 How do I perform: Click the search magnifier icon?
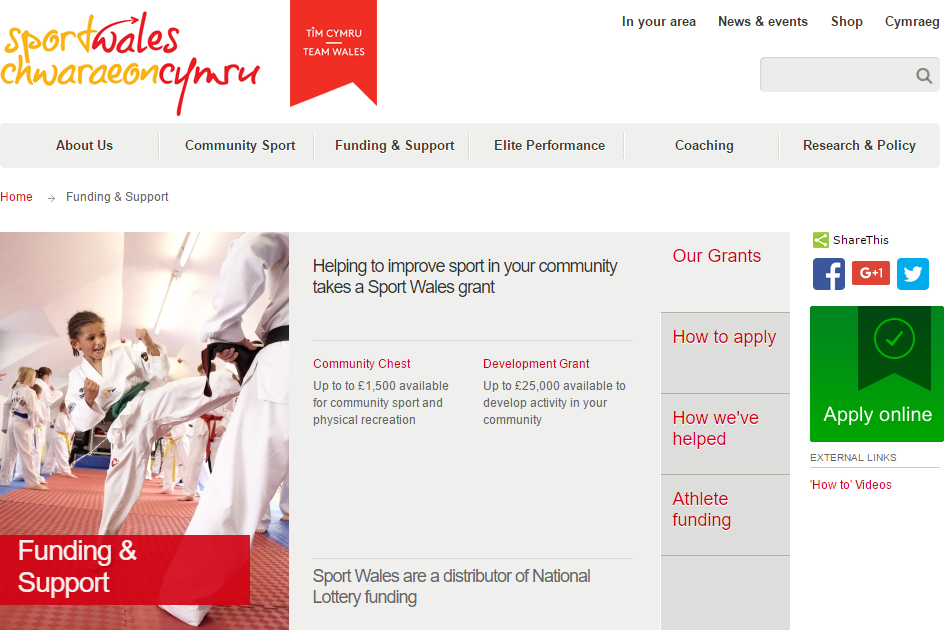(x=923, y=75)
